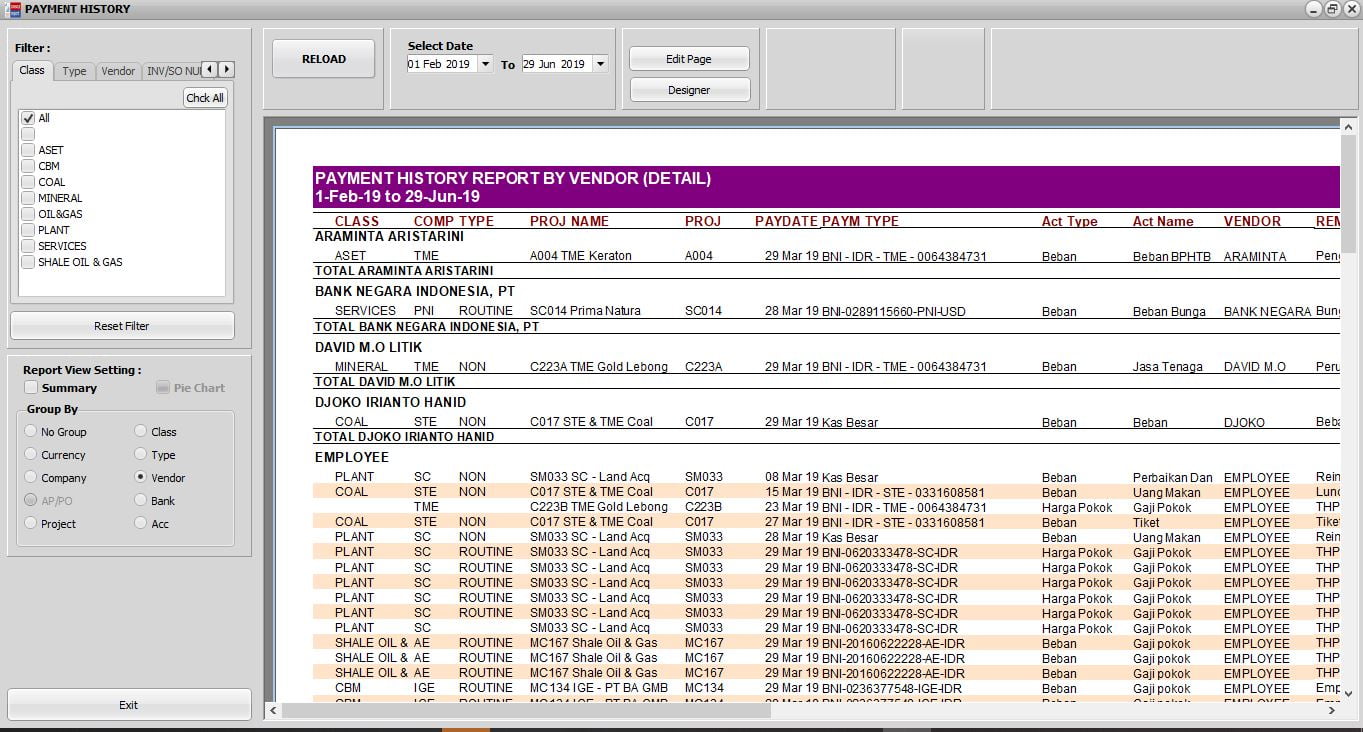Click the horizontal scrollbar left arrow
This screenshot has width=1363, height=732.
tap(274, 711)
